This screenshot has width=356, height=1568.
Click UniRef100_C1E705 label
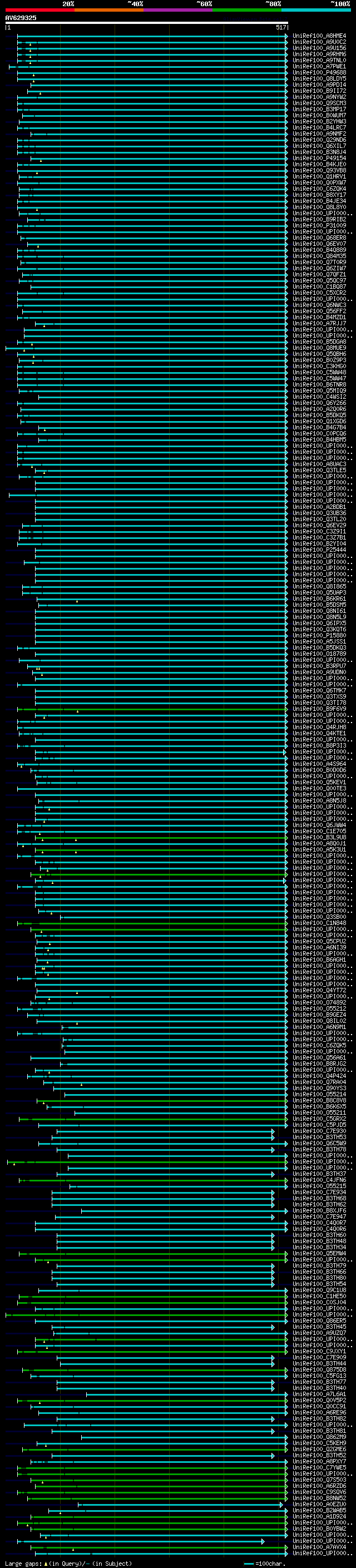click(x=319, y=832)
